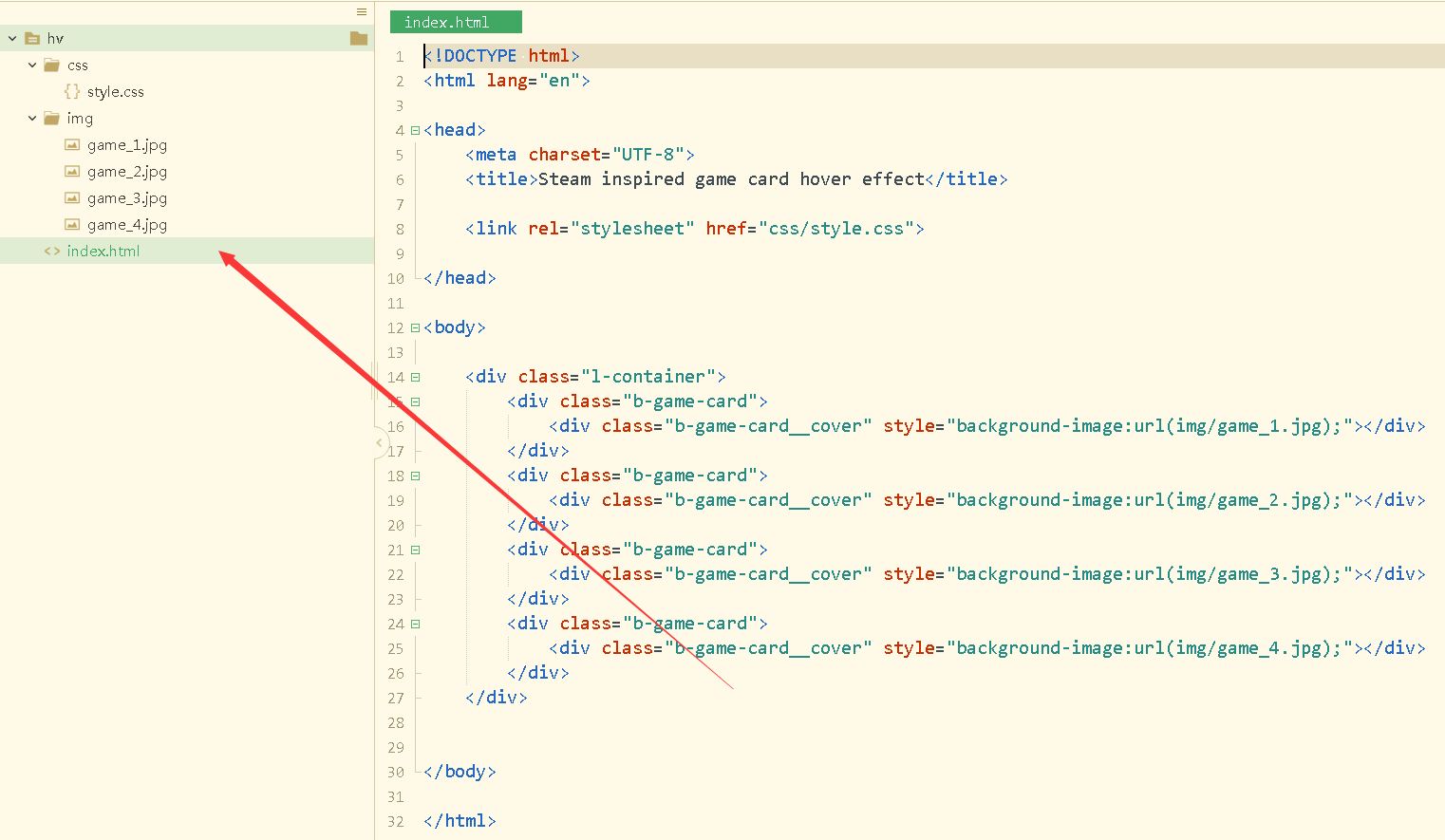Click the game_2.jpg image icon

click(x=72, y=171)
